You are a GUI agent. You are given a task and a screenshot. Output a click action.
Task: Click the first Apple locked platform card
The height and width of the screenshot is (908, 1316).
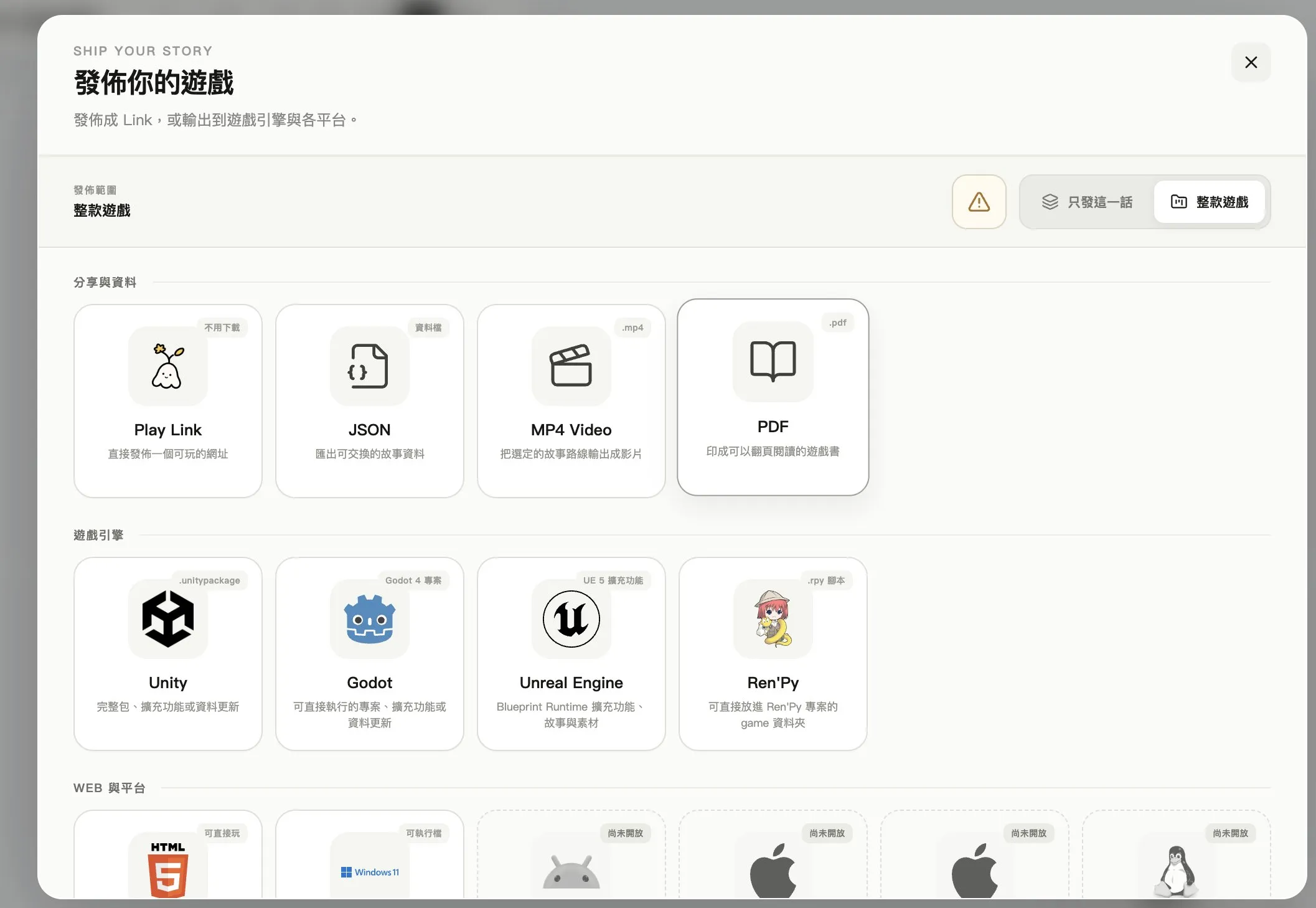[x=773, y=854]
